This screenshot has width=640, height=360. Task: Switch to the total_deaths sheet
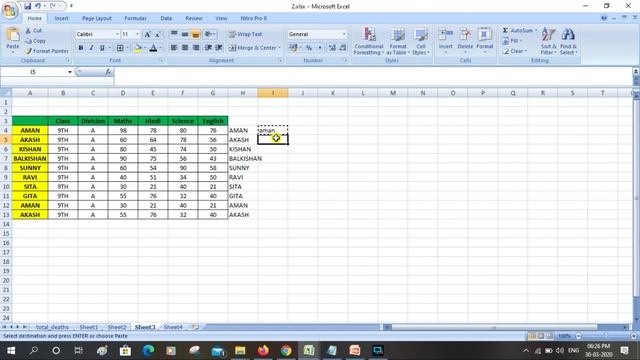point(52,327)
